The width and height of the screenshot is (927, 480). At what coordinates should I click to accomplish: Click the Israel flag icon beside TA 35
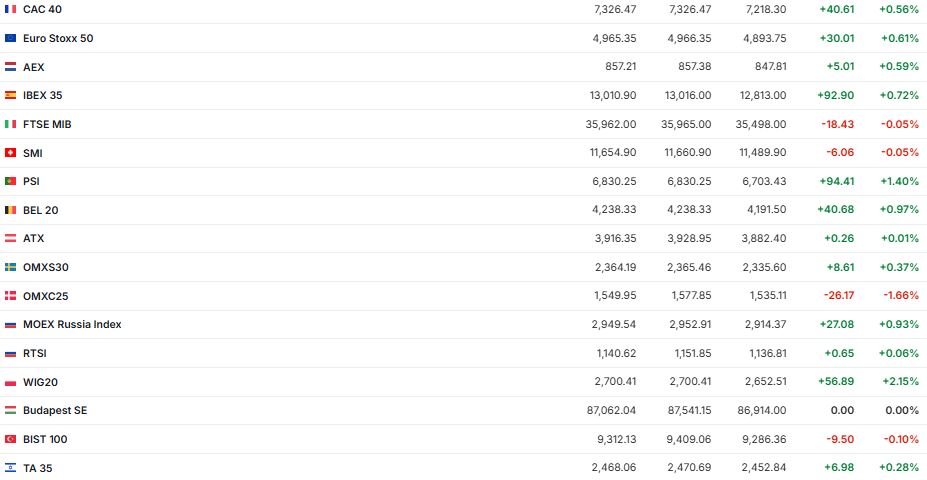[11, 468]
